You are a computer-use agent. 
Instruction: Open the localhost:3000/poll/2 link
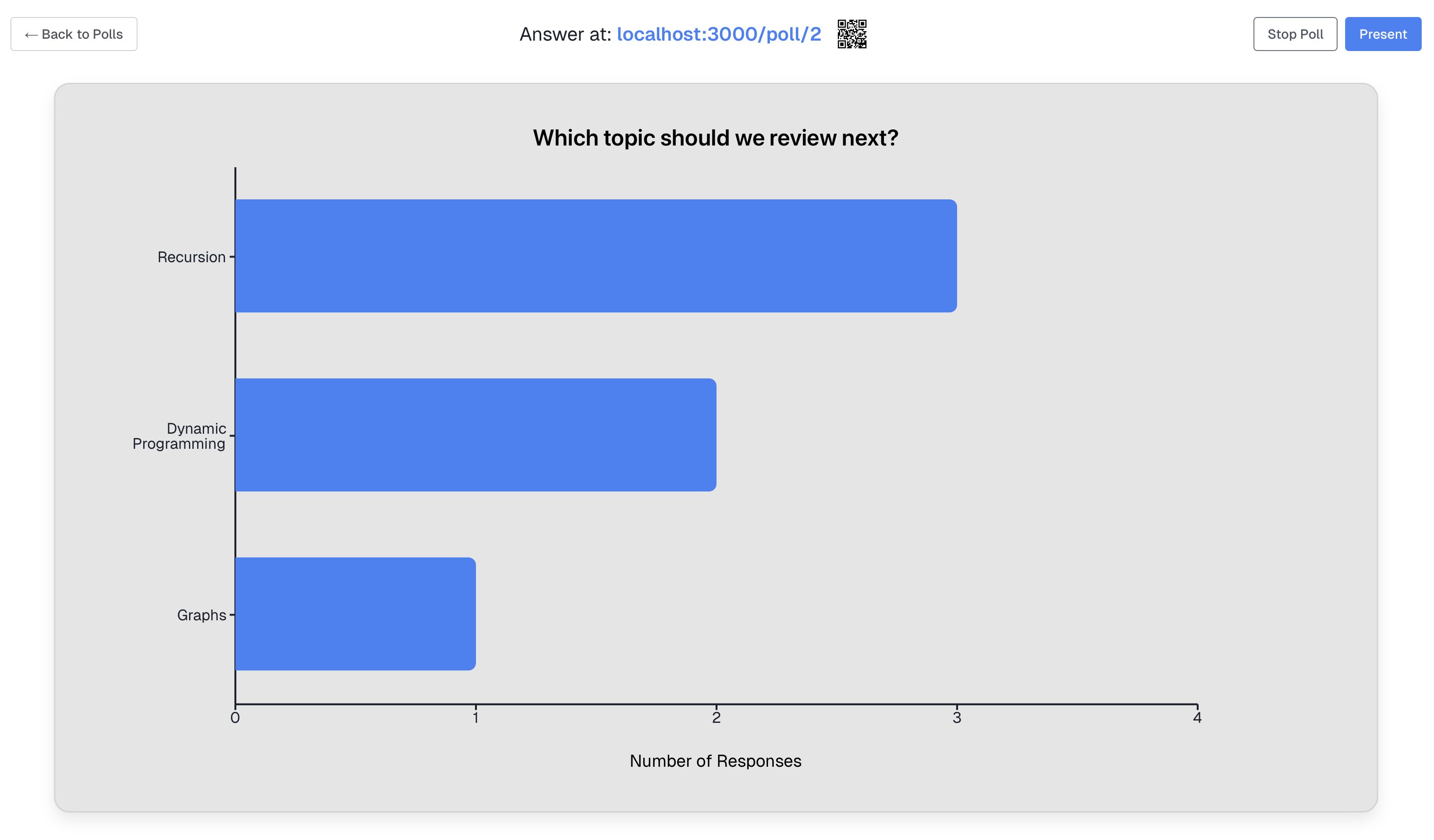(719, 34)
